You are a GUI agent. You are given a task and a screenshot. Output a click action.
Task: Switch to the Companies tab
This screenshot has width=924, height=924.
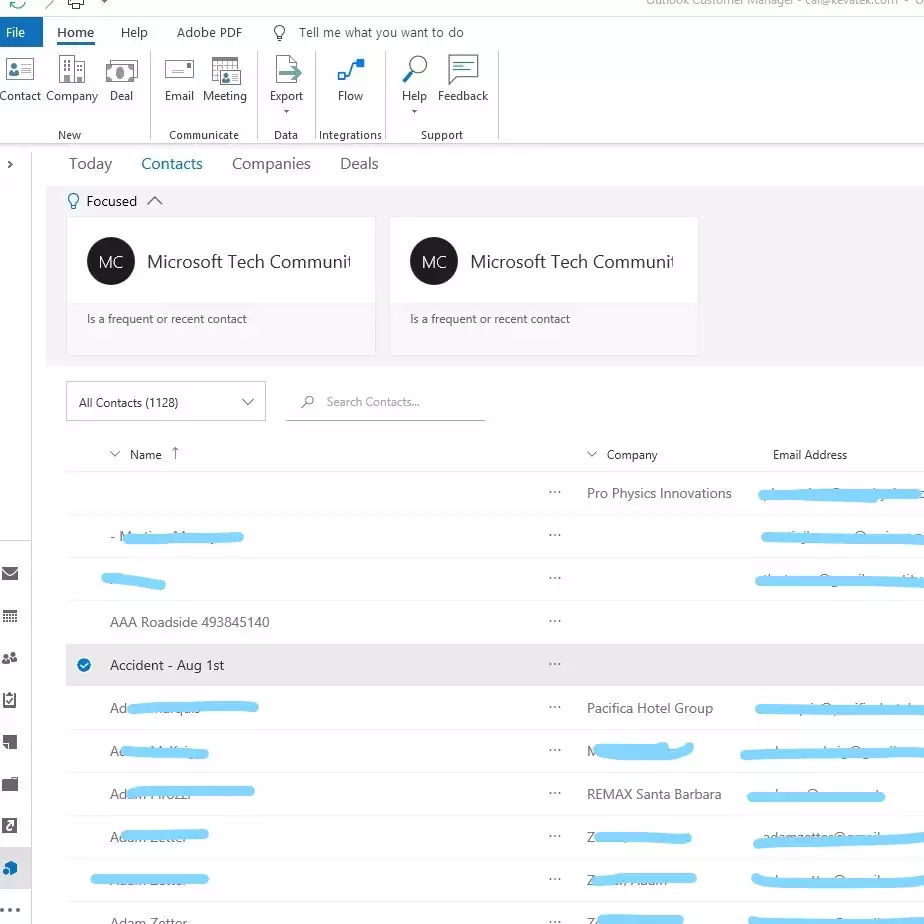click(271, 164)
